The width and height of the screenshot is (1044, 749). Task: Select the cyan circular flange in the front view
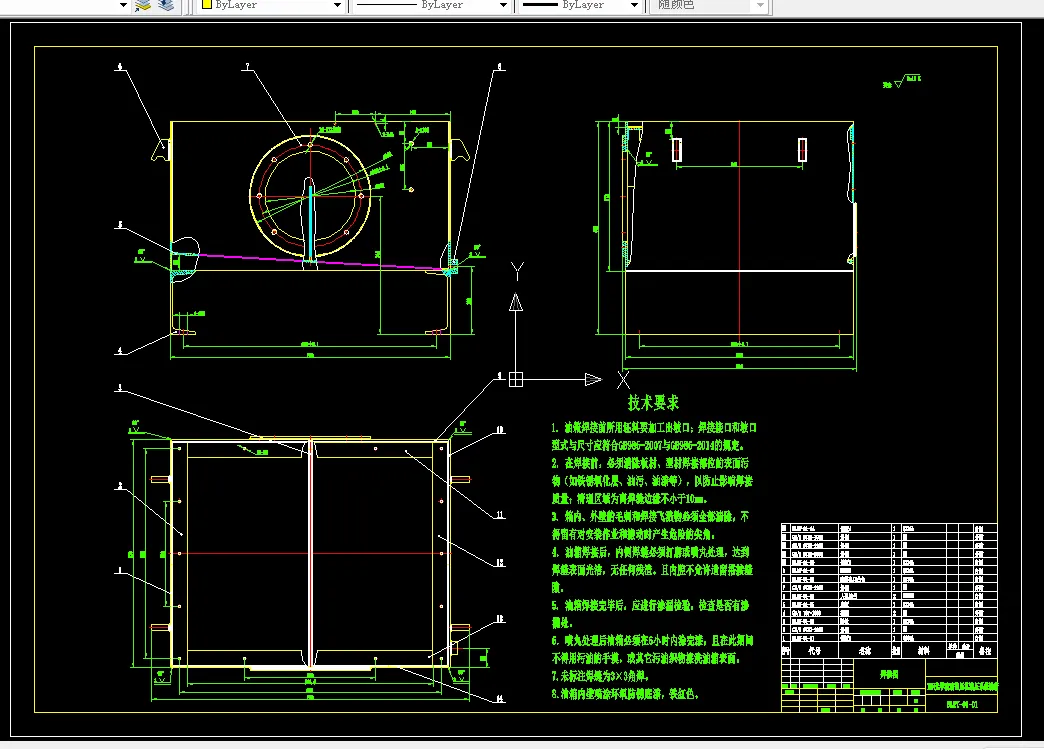310,196
